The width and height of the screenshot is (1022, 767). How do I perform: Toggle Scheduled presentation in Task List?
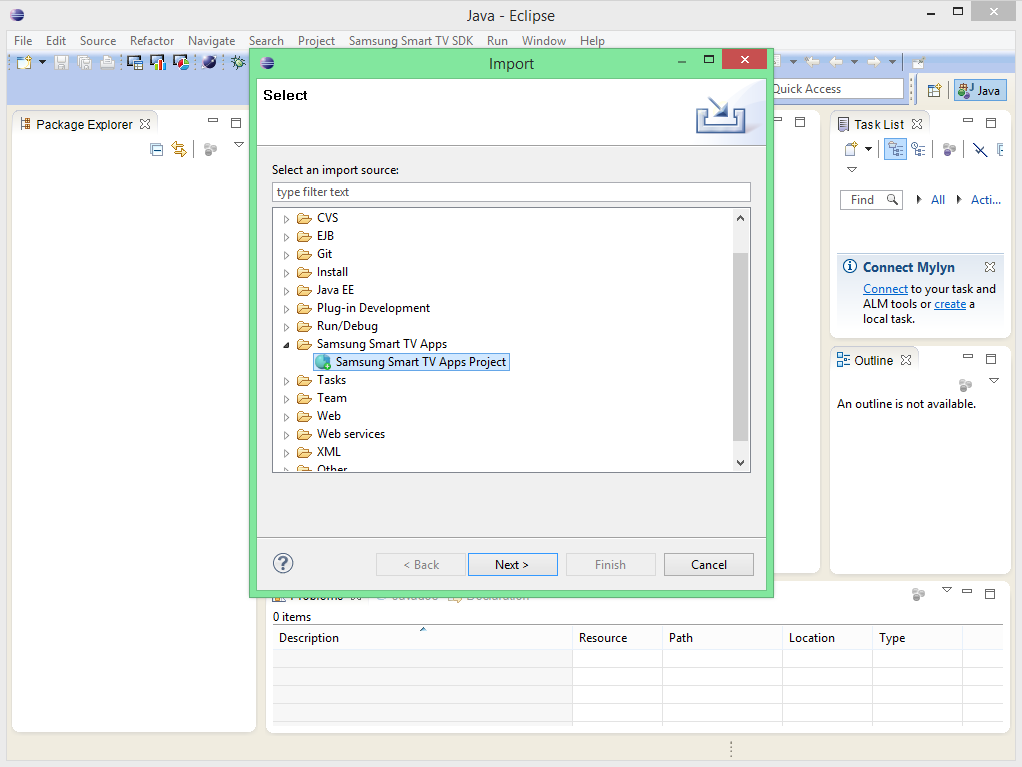(918, 149)
